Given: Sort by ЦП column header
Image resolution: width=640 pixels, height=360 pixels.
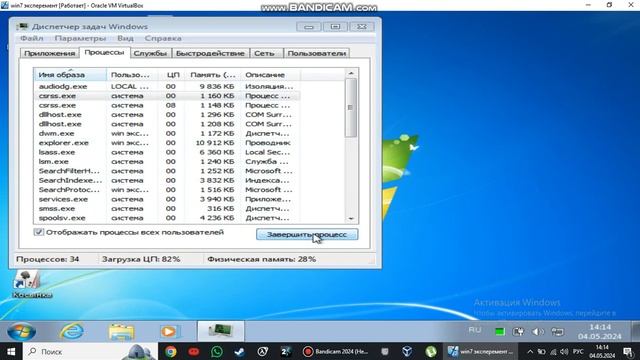Looking at the screenshot, I should click(x=171, y=75).
